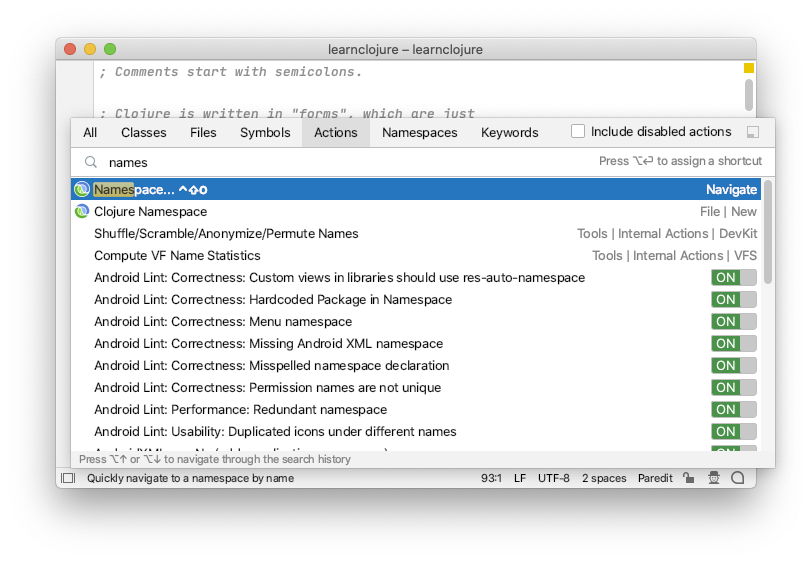Select Missing Android XML namespace row
This screenshot has height=562, width=812.
[416, 343]
